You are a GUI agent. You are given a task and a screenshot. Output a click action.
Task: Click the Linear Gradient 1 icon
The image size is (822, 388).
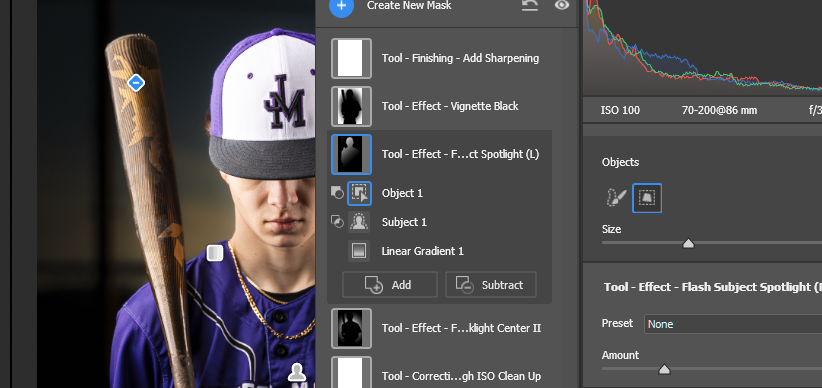[x=359, y=251]
